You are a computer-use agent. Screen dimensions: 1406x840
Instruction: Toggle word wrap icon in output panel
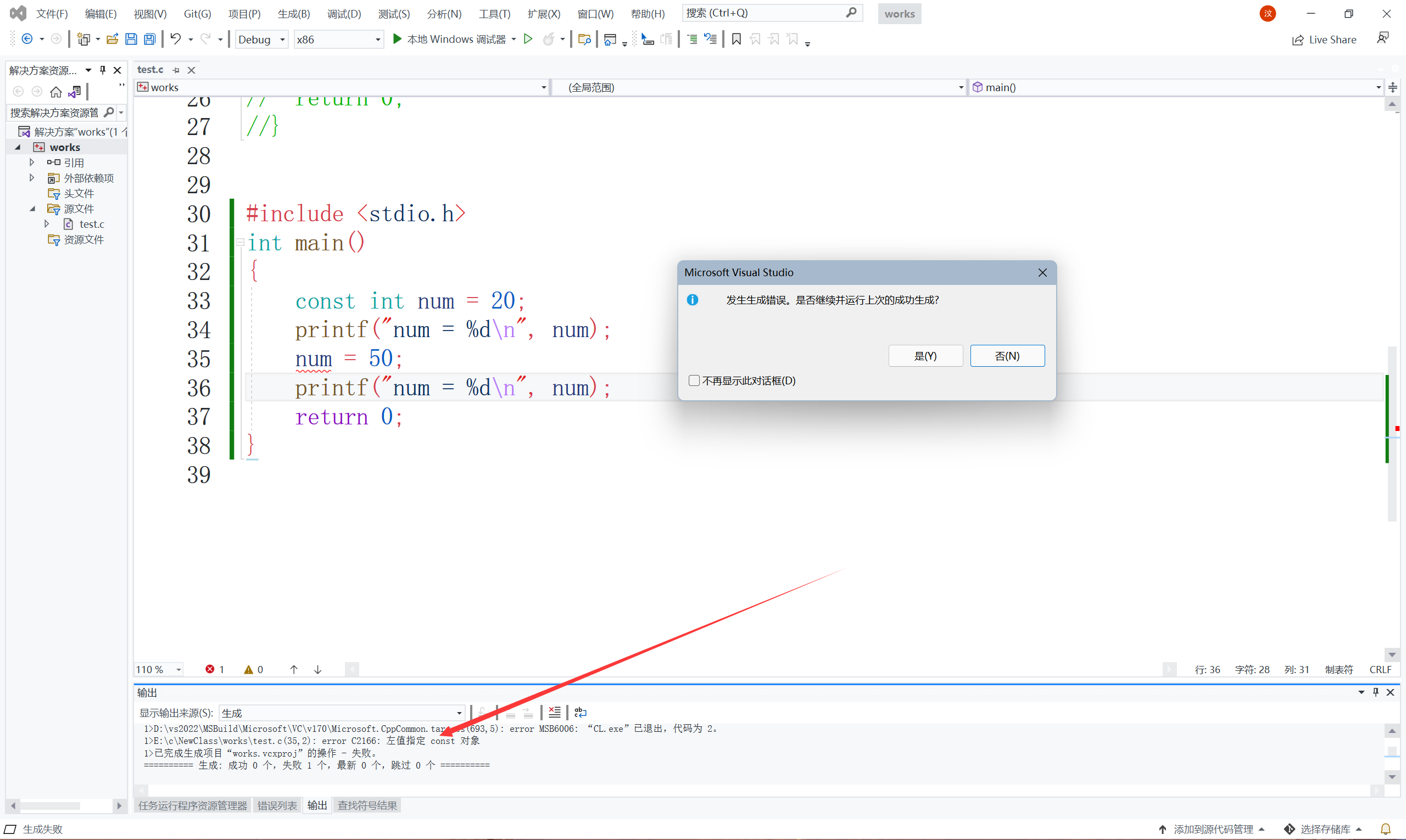[581, 713]
